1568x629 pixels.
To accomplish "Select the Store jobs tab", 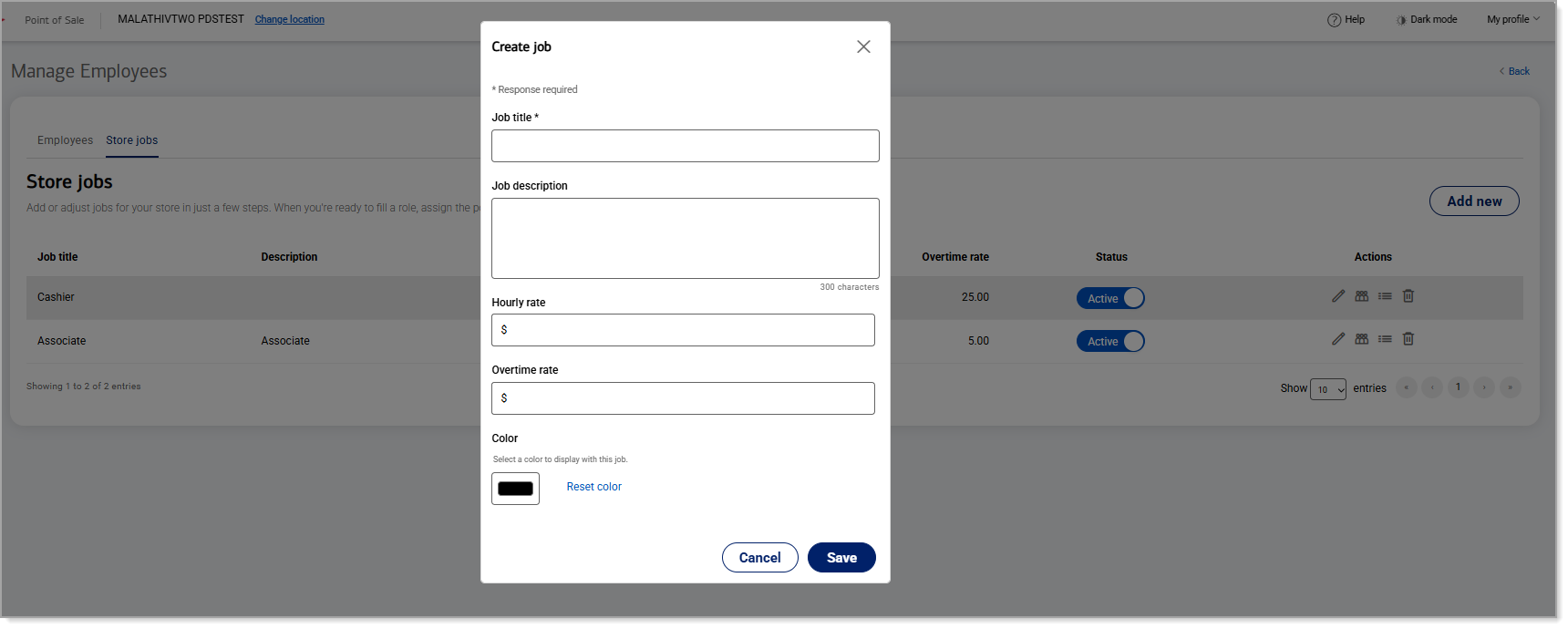I will pos(132,140).
